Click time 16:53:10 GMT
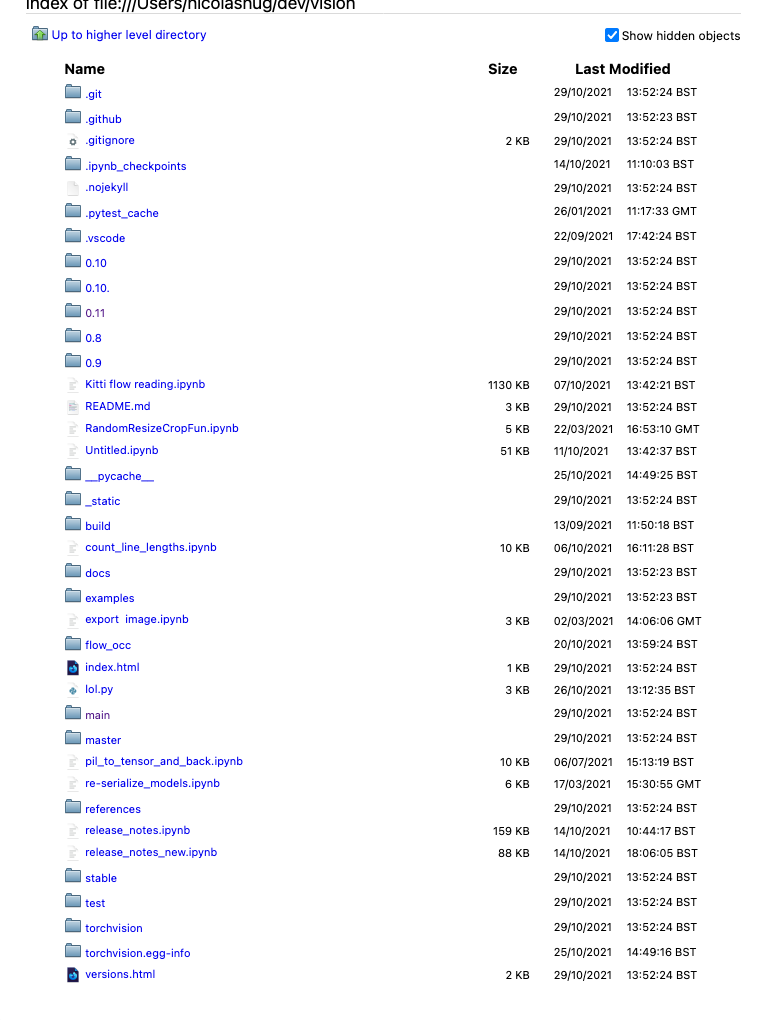Screen dimensions: 762x1020 click(x=663, y=429)
